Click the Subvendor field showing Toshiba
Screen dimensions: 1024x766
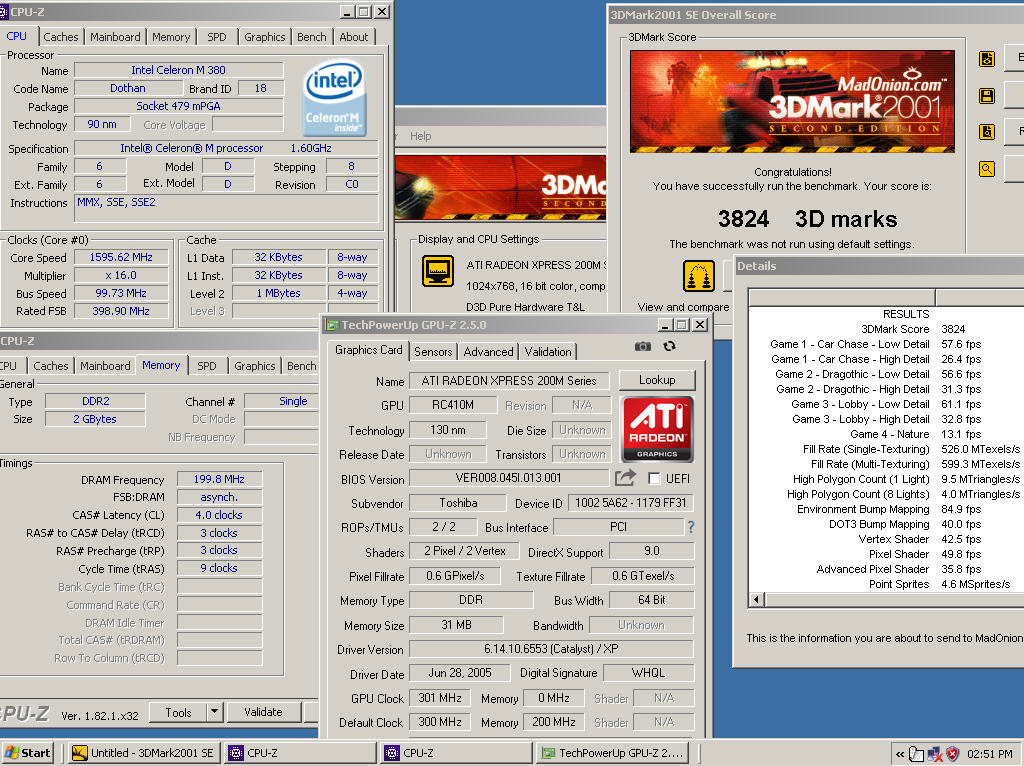click(x=458, y=503)
